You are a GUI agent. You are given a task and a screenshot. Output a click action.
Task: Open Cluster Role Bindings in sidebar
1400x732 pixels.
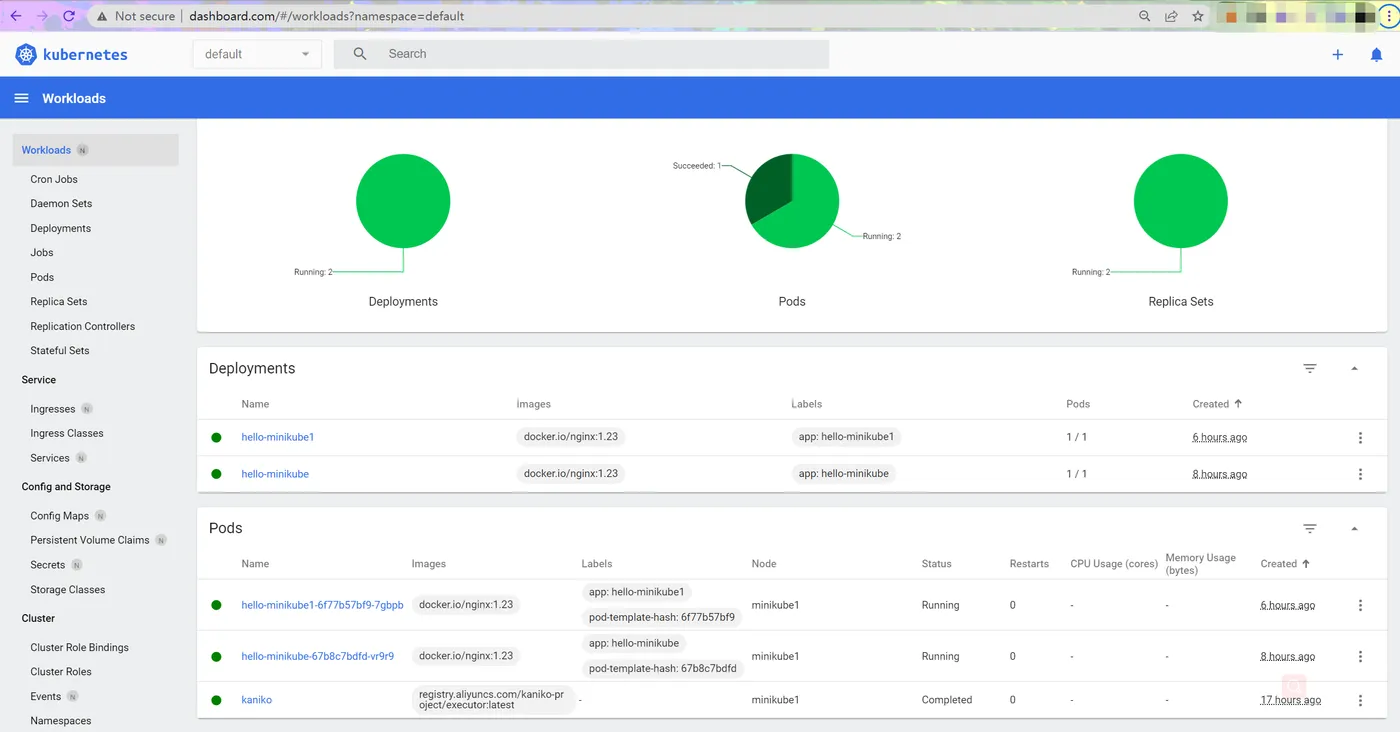(80, 647)
